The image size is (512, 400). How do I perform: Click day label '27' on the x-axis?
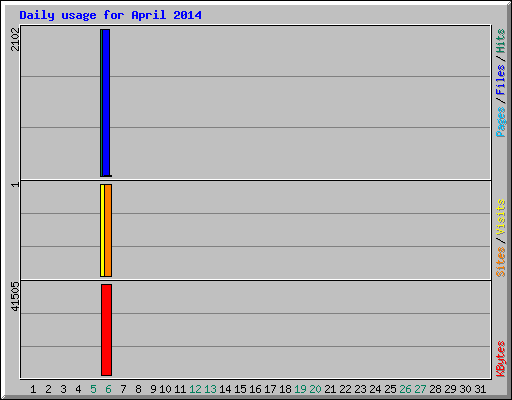pyautogui.click(x=420, y=389)
